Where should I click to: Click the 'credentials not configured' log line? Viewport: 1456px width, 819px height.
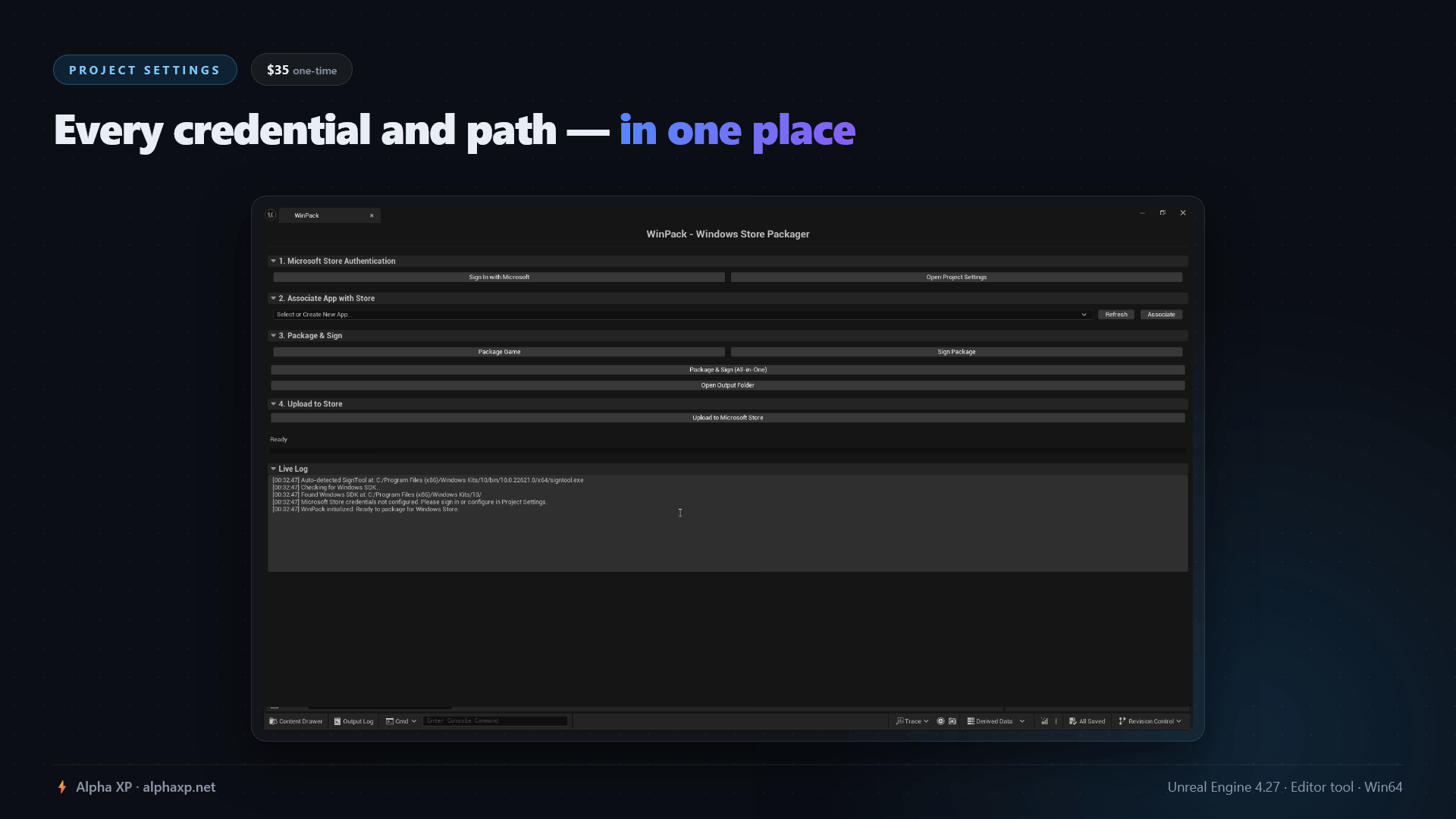pyautogui.click(x=410, y=502)
